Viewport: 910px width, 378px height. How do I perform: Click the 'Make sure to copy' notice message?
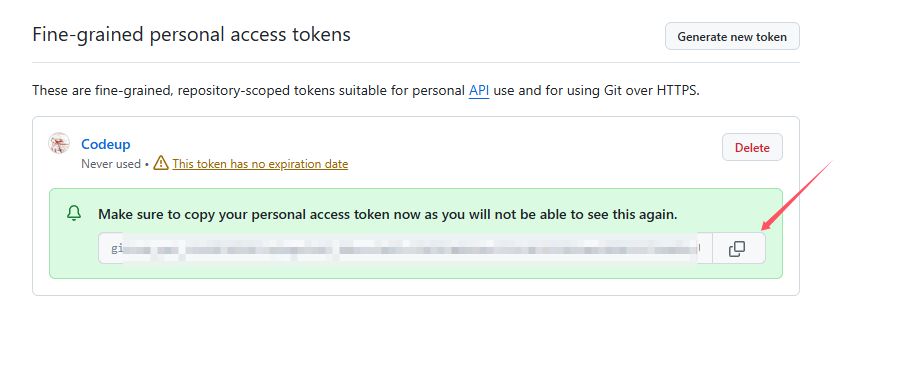[x=388, y=214]
